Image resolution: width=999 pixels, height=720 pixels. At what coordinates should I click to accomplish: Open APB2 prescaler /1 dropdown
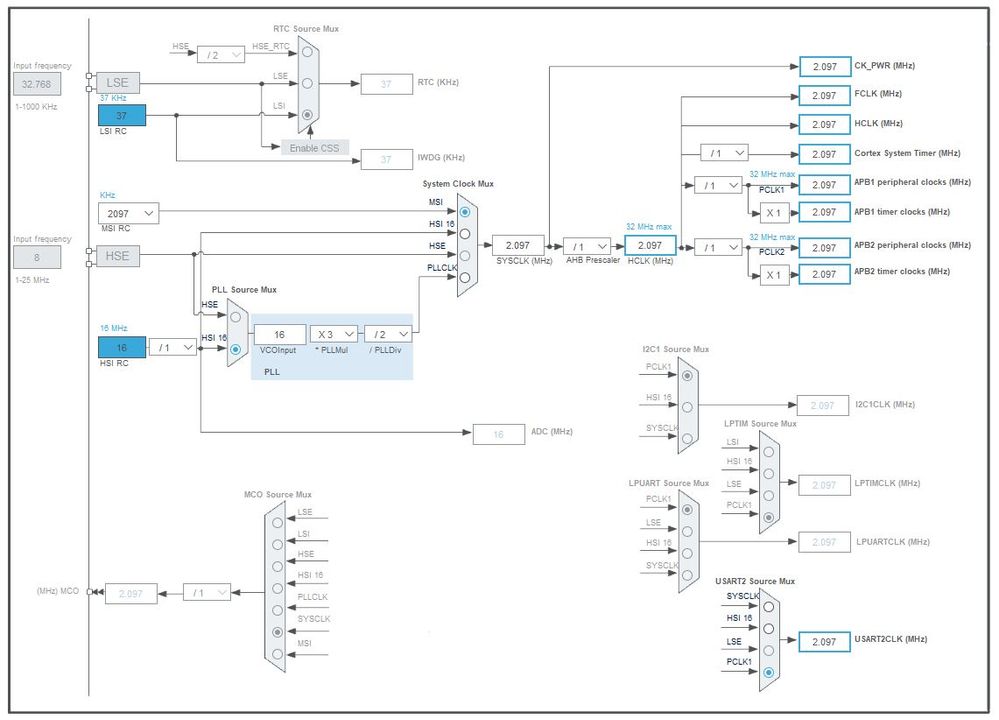[718, 247]
